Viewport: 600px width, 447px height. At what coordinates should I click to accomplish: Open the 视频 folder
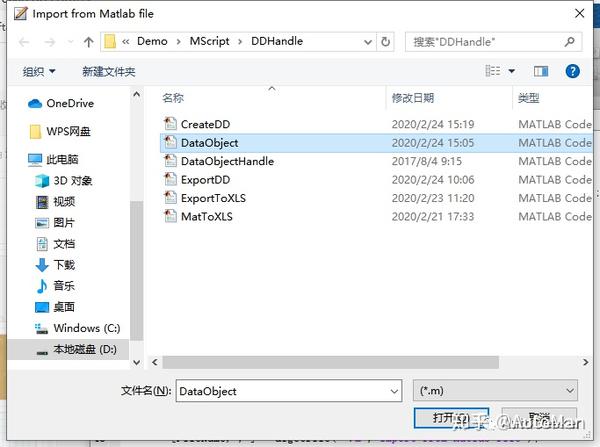(x=55, y=202)
